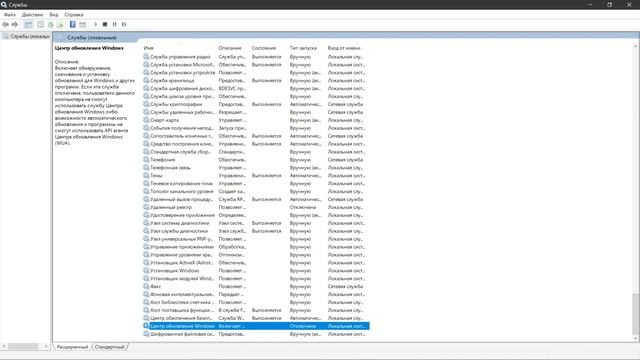The image size is (640, 360).
Task: Pause the service with Pause icon
Action: [114, 24]
